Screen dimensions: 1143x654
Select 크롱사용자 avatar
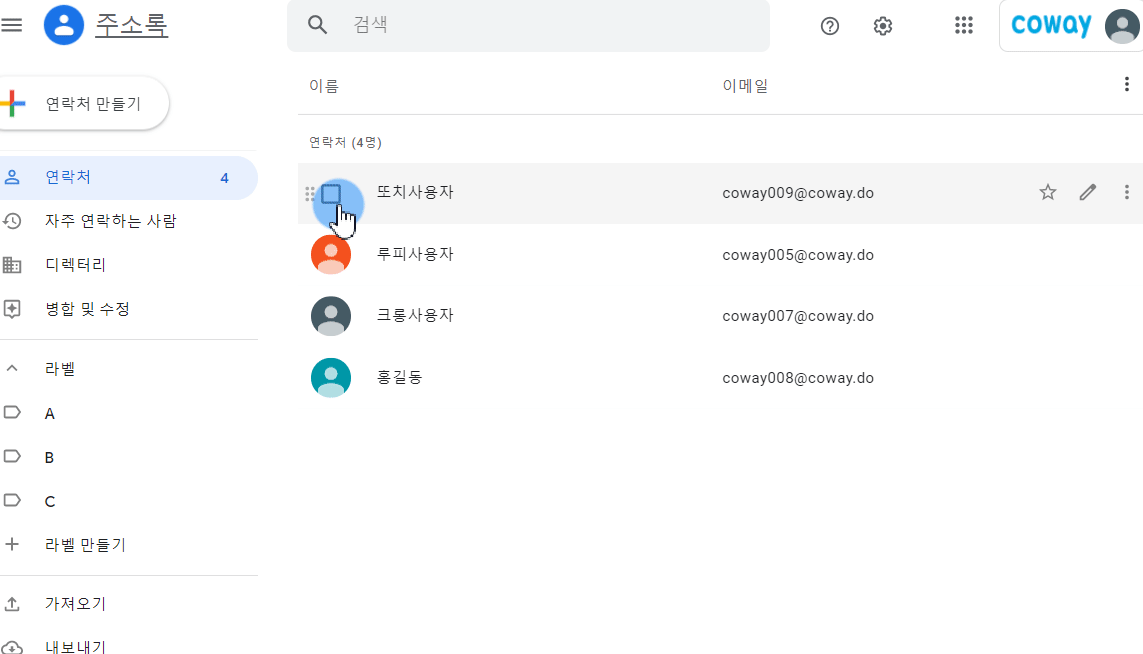pyautogui.click(x=331, y=316)
